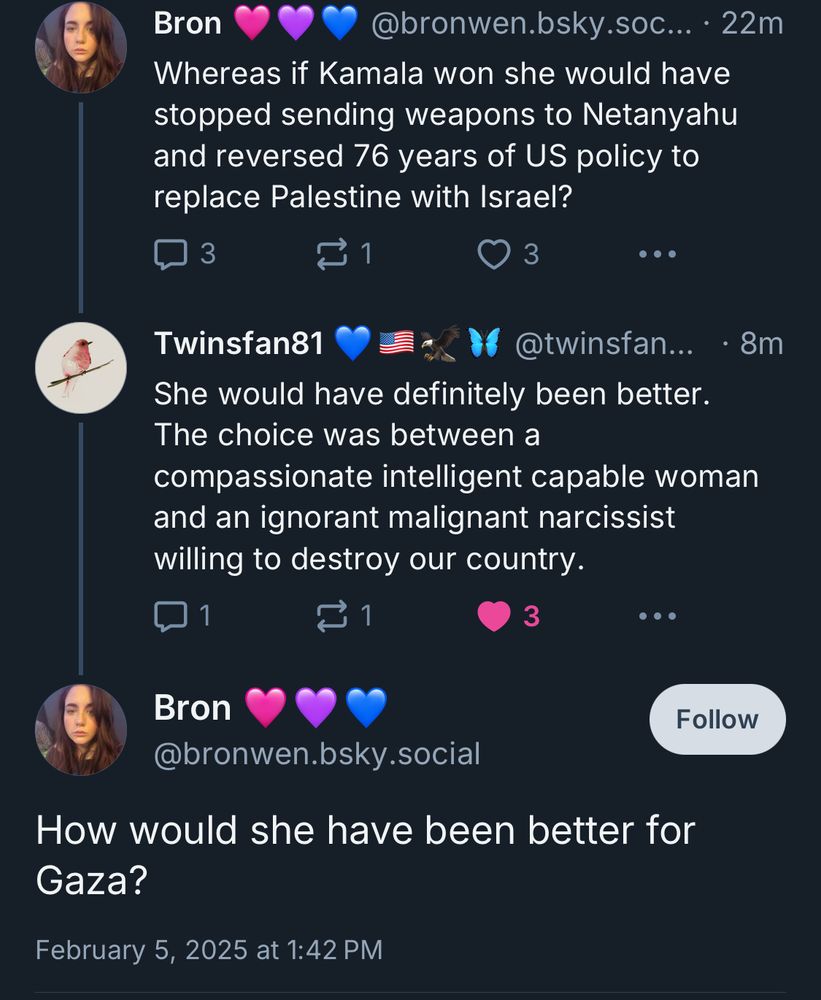Click the pink like count of 3
This screenshot has height=1000, width=821.
click(532, 616)
